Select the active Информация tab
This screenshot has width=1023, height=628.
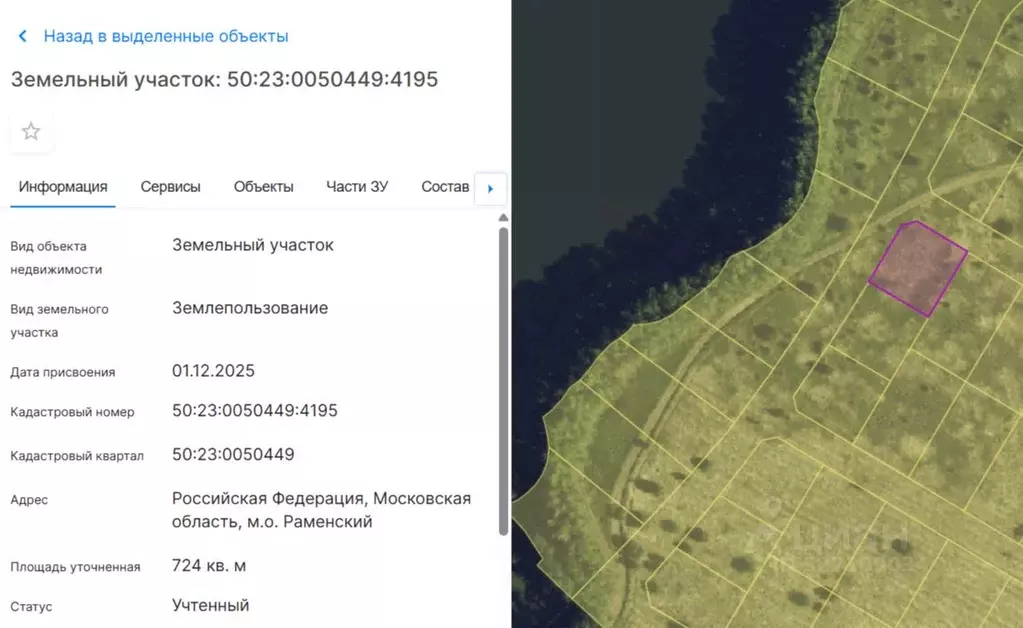tap(62, 186)
